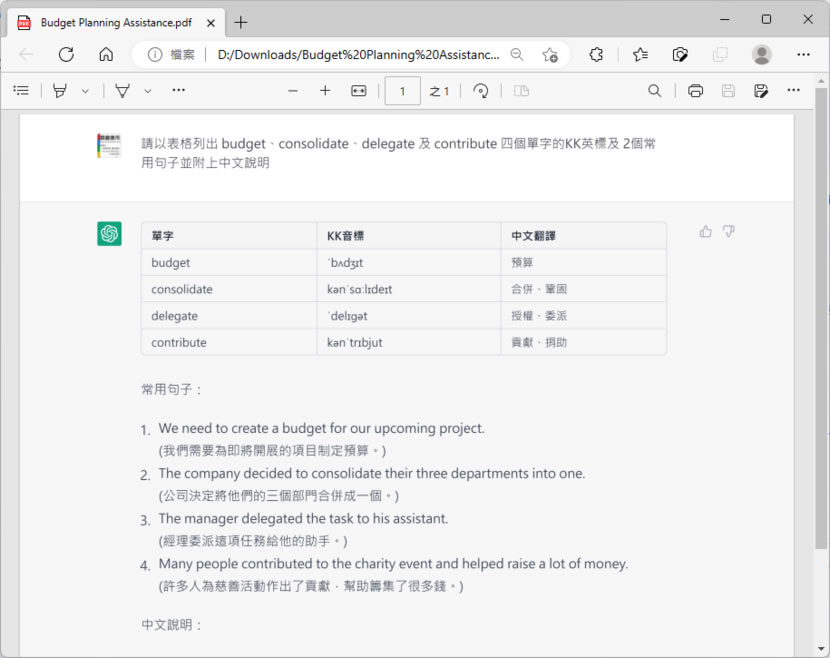Expand the erase tool dropdown arrow
Viewport: 830px width, 658px height.
(147, 91)
